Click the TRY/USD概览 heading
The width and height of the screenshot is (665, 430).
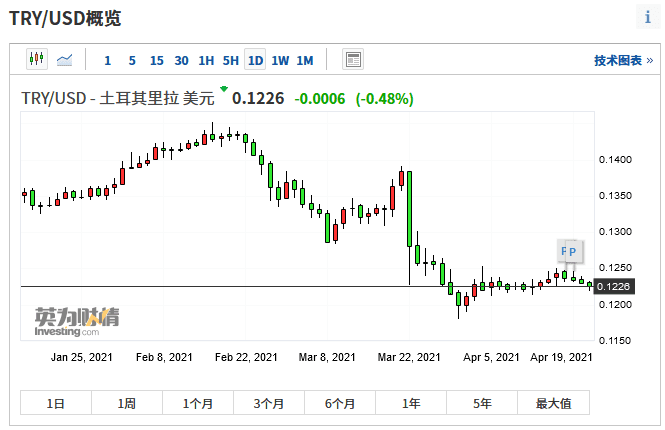point(66,18)
